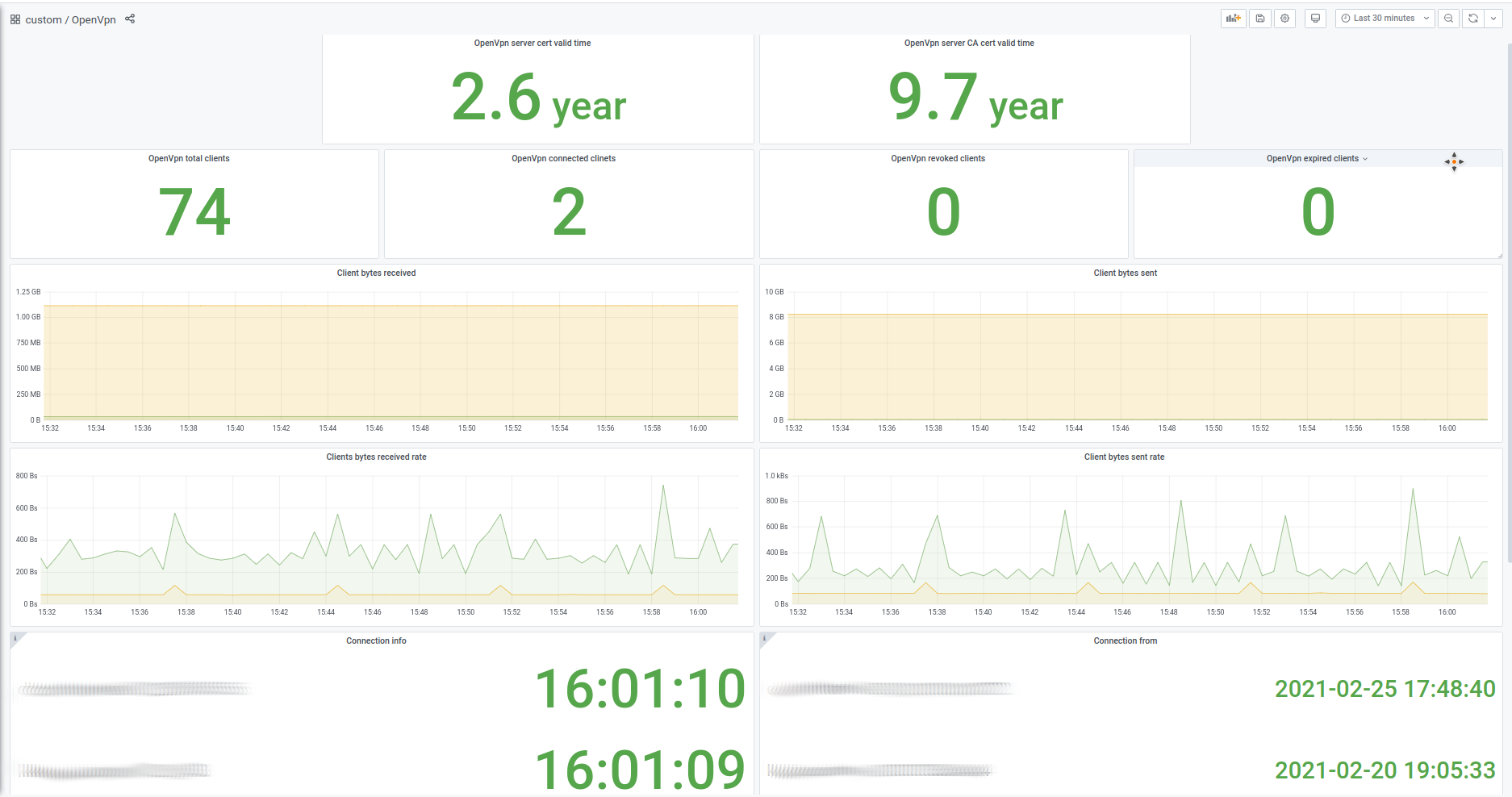The image size is (1512, 797).
Task: Share the OpenVpn dashboard
Action: 130,19
